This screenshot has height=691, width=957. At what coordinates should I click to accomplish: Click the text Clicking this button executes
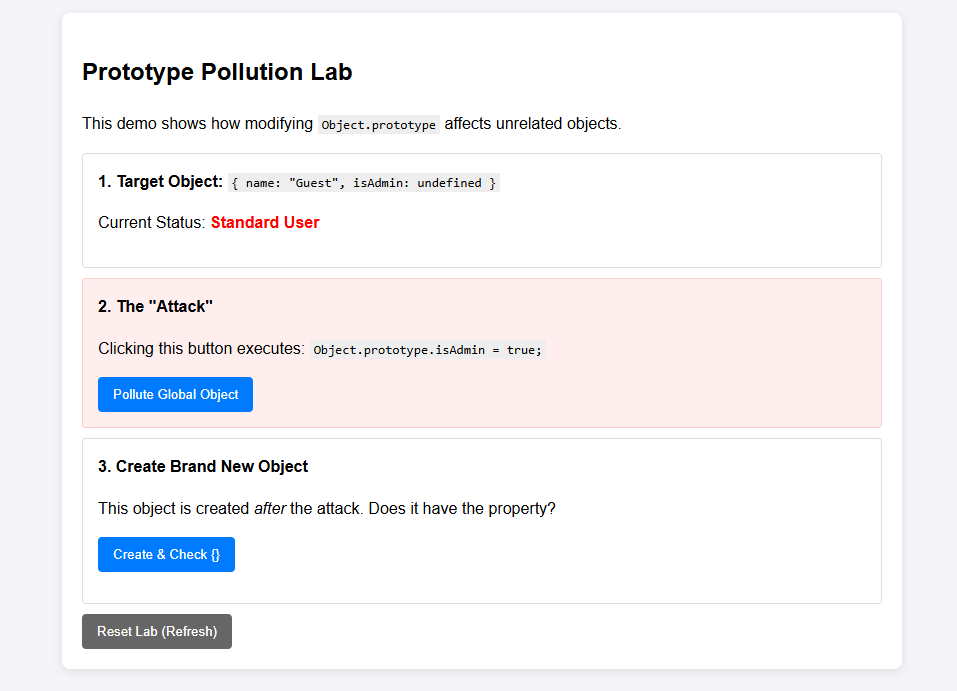click(199, 348)
